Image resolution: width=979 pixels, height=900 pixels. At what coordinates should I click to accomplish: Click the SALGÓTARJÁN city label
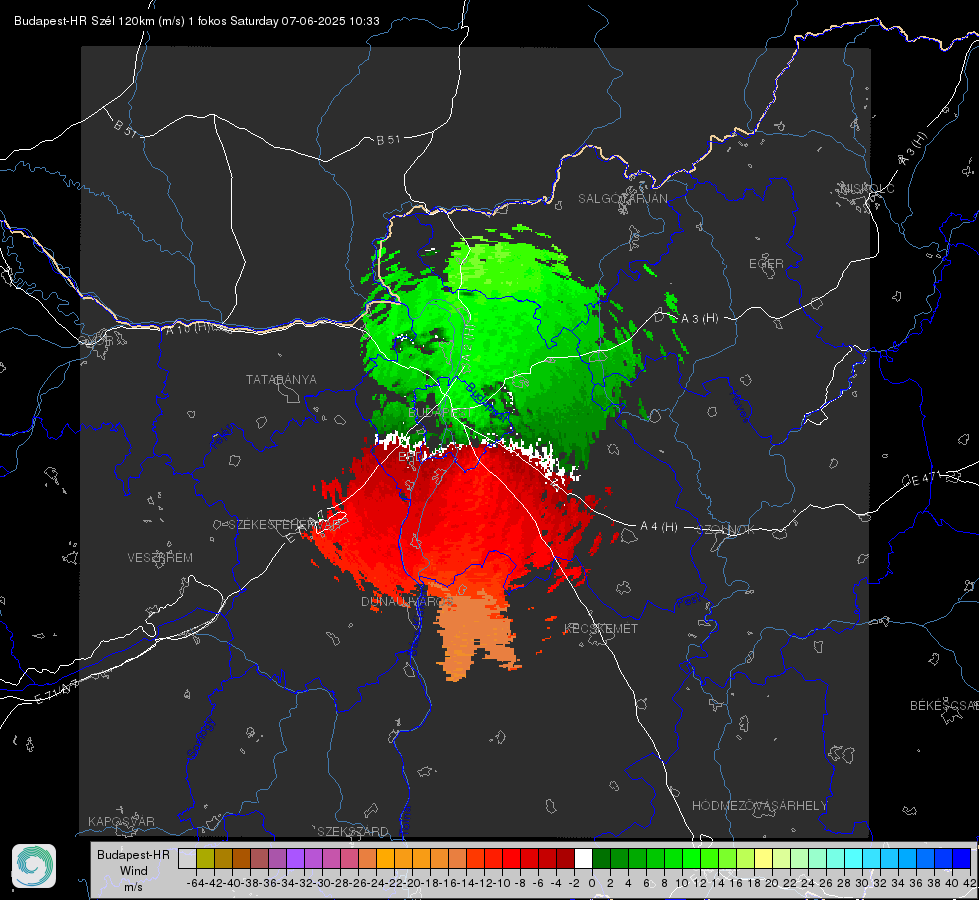(x=622, y=199)
